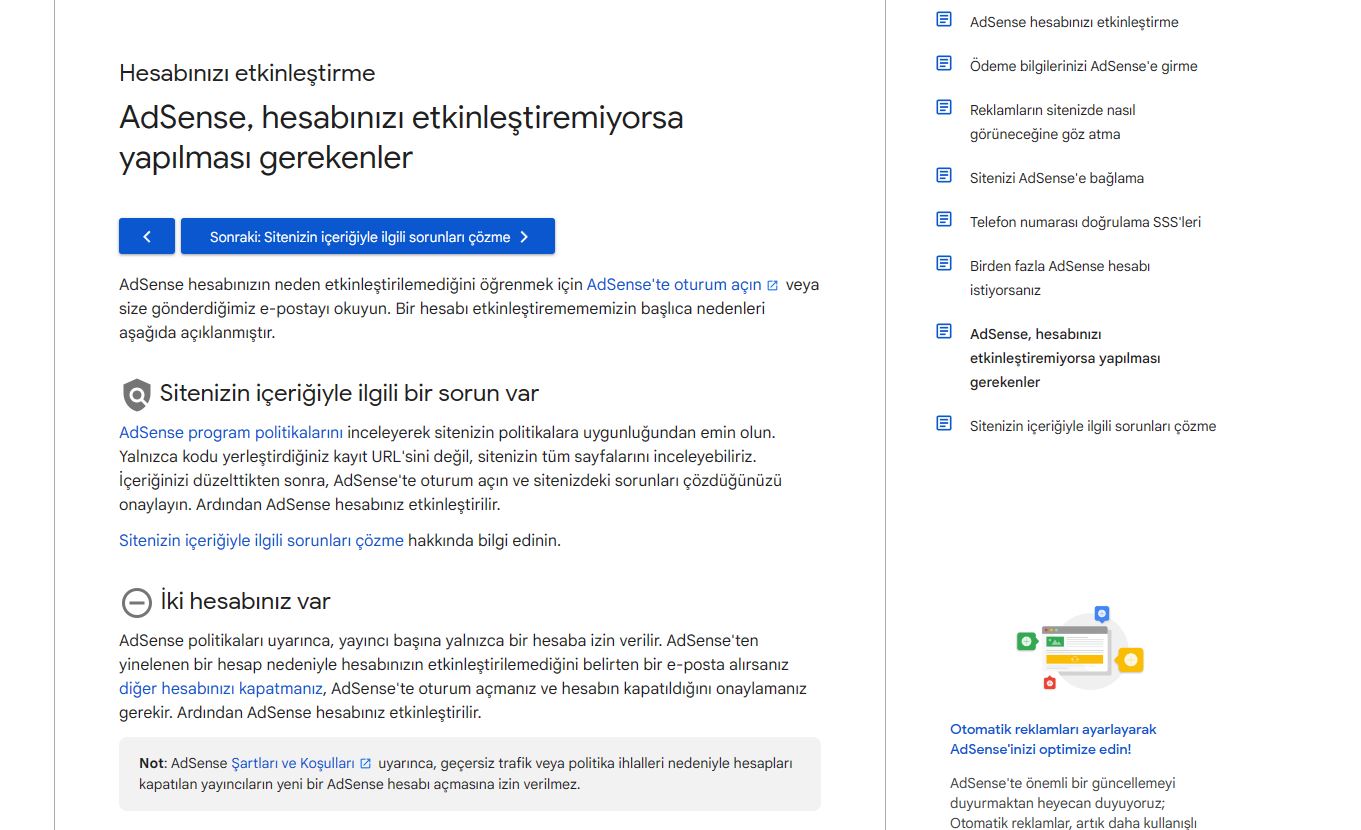Click the heading 'Hesabınızı etkinleştirme'
This screenshot has height=830, width=1361.
tap(247, 73)
